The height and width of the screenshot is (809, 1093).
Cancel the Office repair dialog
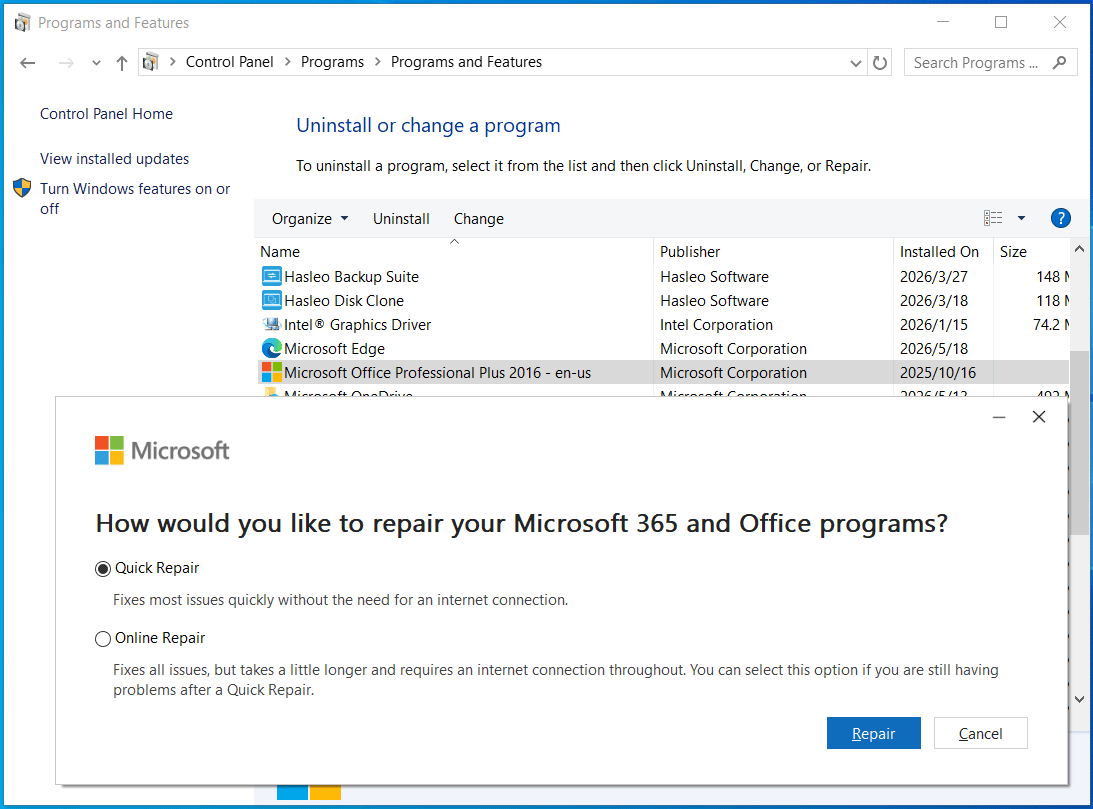coord(980,733)
